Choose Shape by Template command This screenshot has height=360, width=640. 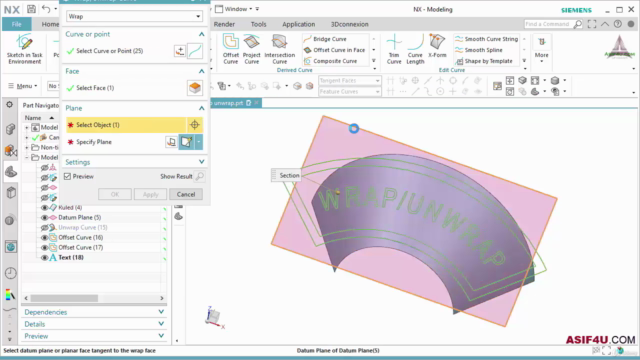484,61
